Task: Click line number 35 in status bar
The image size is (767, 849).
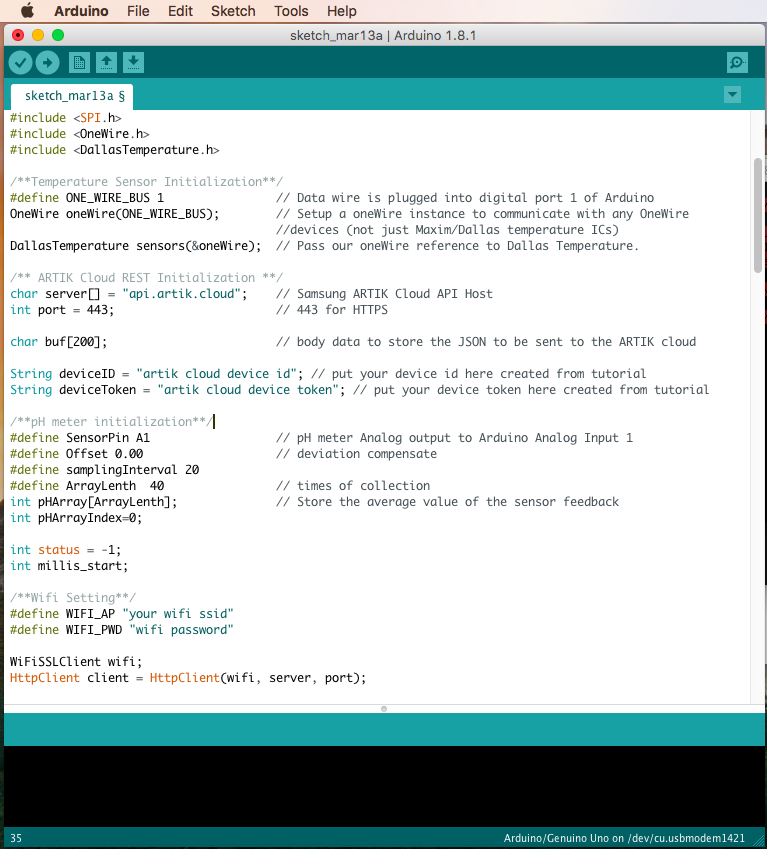Action: 16,838
